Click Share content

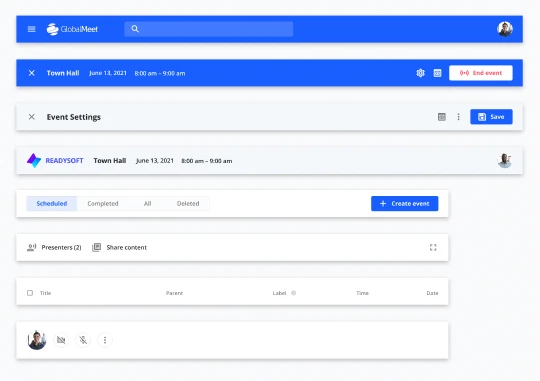120,247
